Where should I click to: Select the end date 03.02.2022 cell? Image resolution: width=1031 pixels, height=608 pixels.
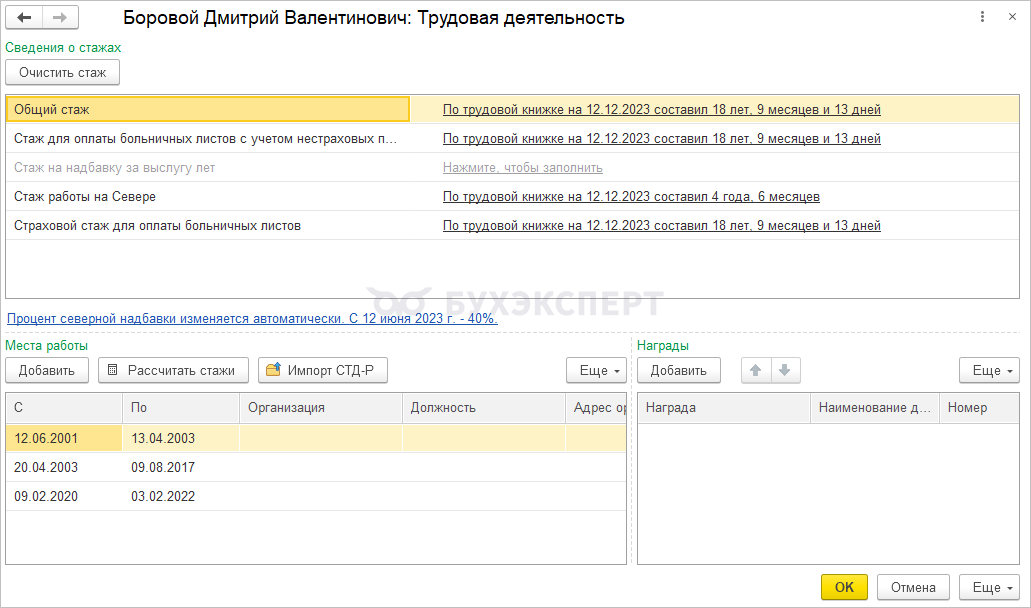(x=181, y=496)
